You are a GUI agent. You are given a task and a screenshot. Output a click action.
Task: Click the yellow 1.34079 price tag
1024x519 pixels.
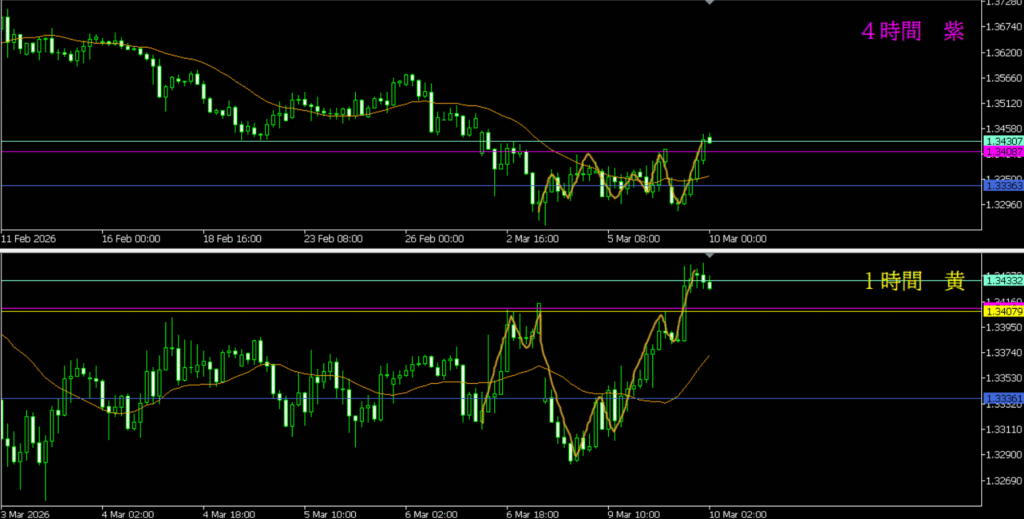tap(1003, 311)
